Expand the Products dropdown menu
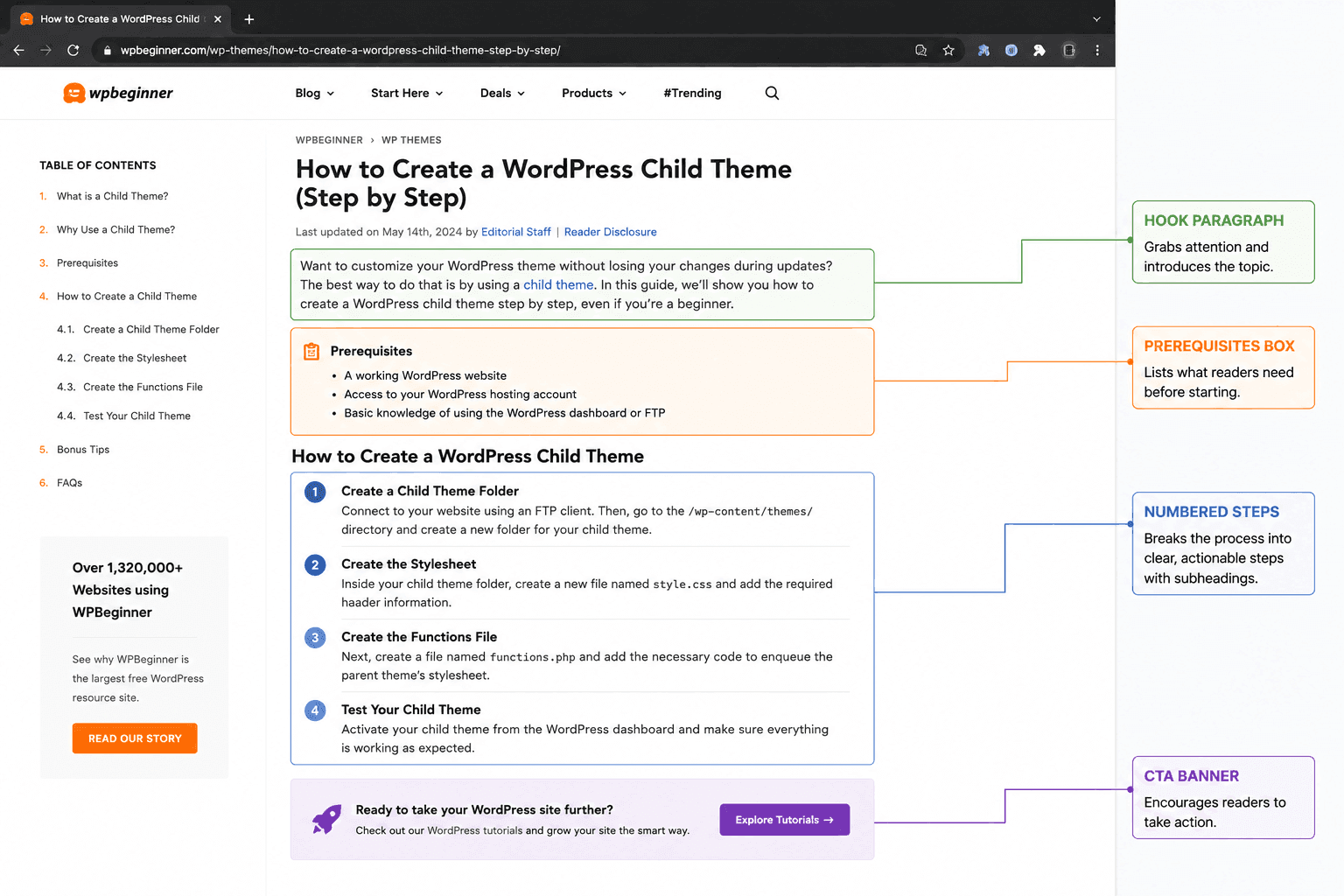This screenshot has height=896, width=1344. click(x=594, y=93)
